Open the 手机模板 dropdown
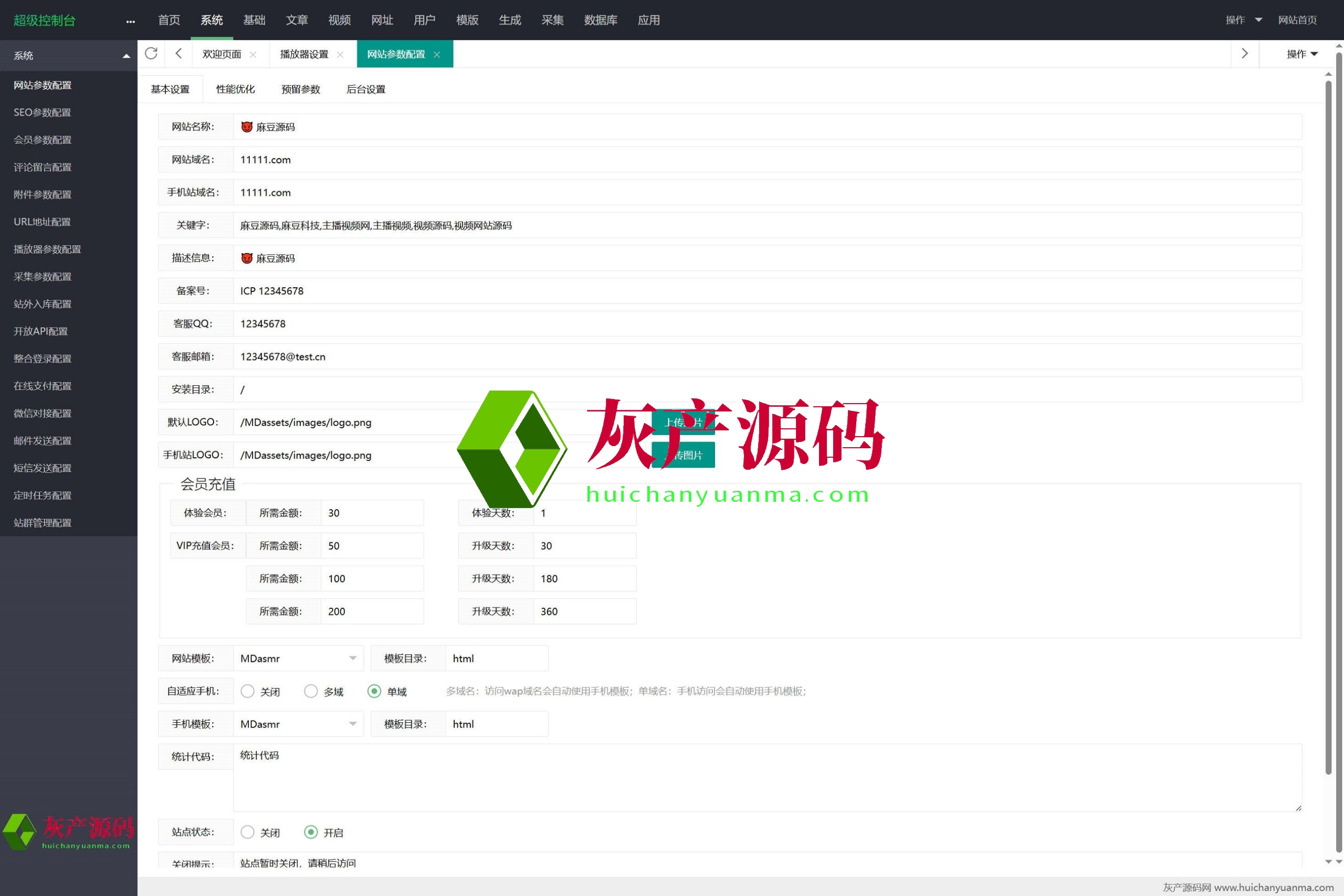 point(298,724)
